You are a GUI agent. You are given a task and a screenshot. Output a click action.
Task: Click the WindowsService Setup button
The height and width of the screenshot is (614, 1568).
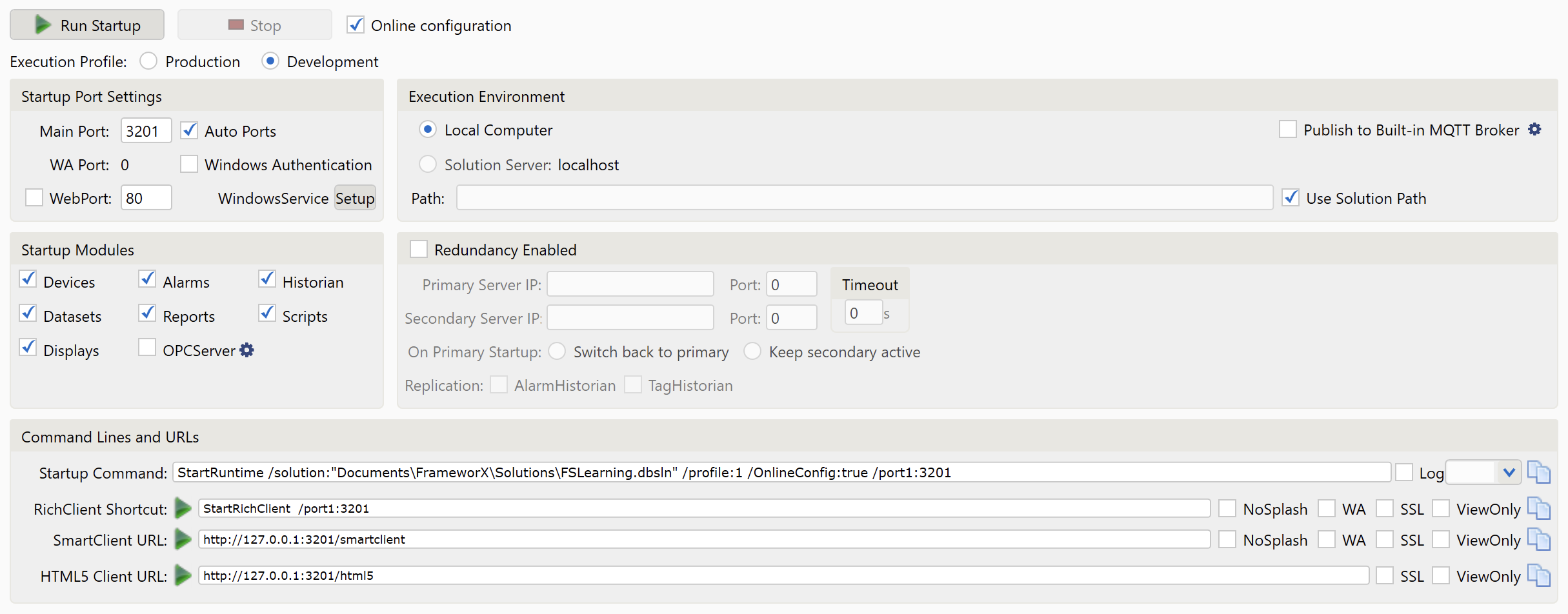(354, 198)
